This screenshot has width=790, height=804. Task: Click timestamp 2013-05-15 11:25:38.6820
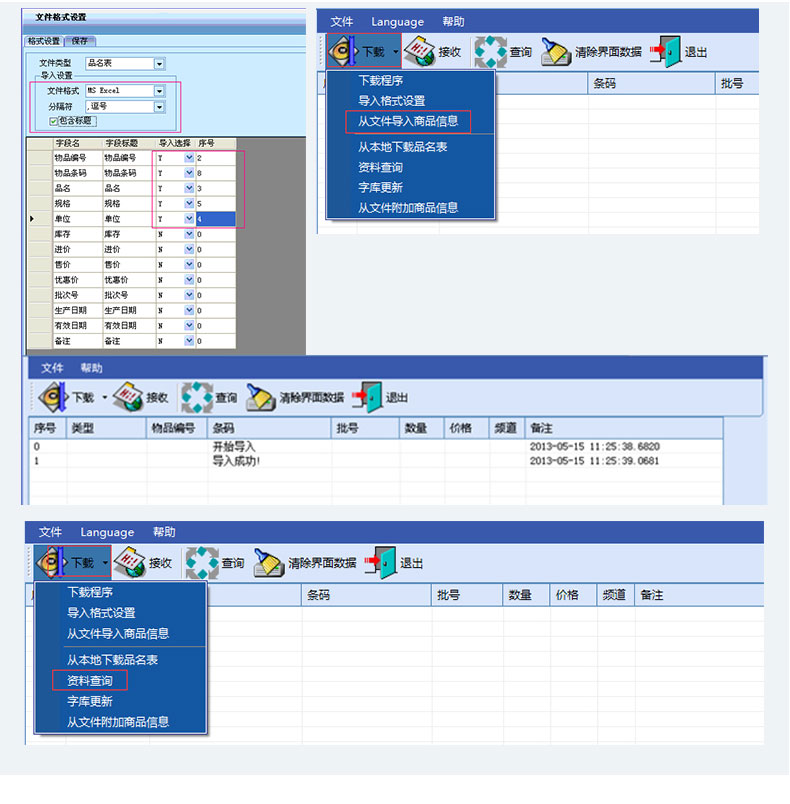point(595,447)
